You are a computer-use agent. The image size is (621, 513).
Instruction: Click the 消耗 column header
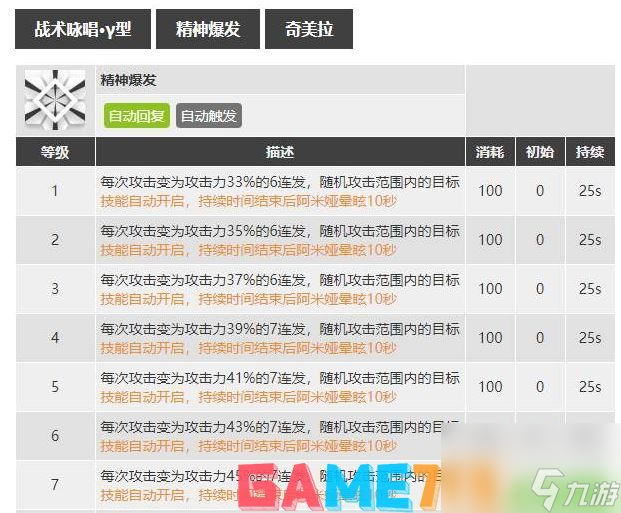pyautogui.click(x=490, y=152)
